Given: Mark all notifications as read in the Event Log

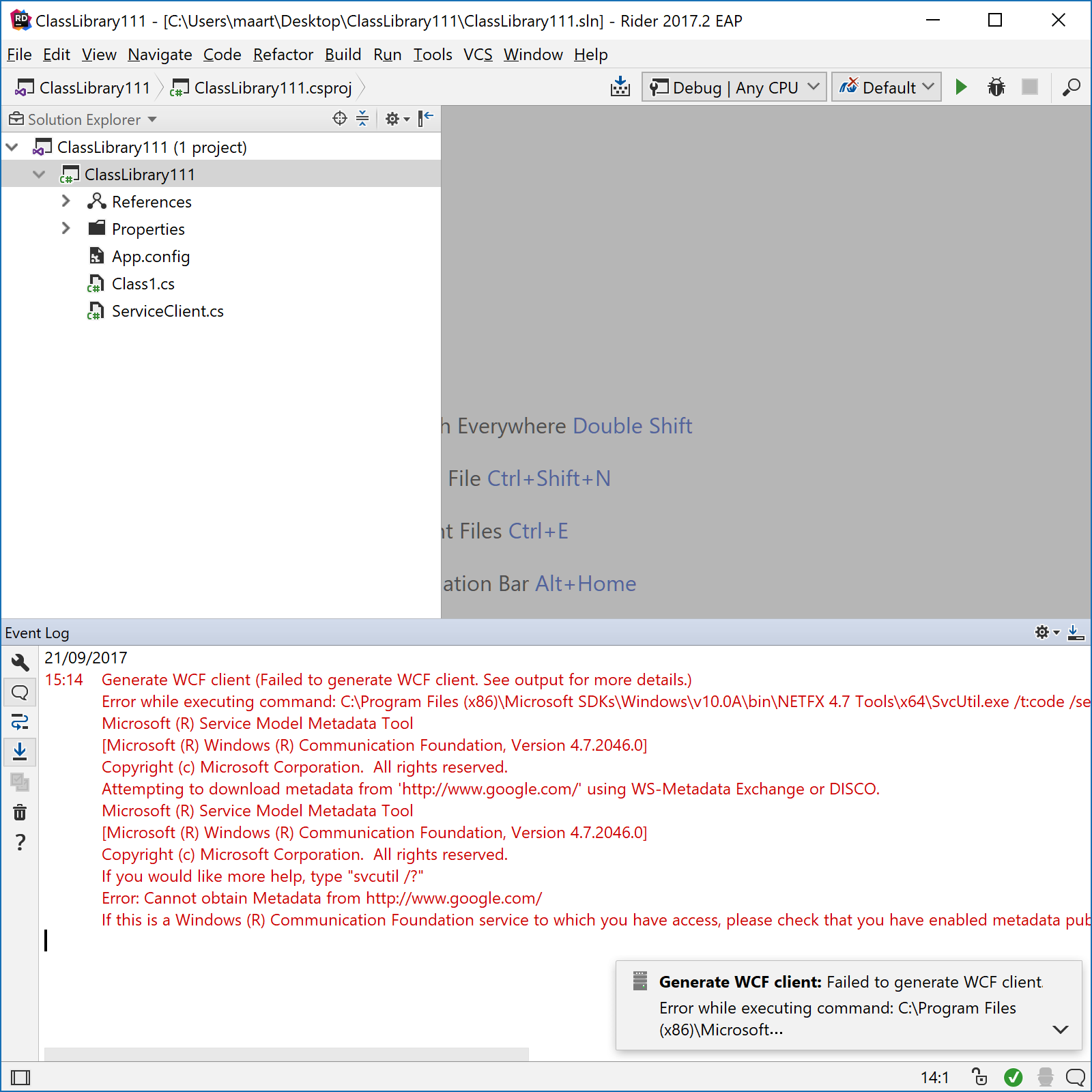Looking at the screenshot, I should point(20,781).
